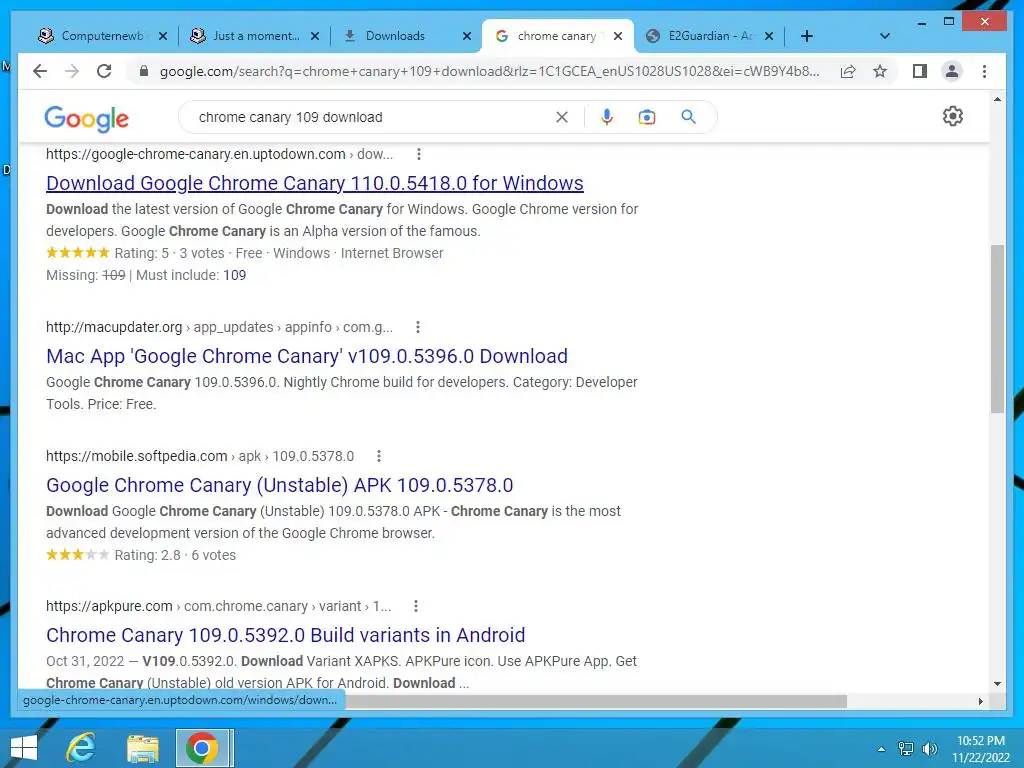Open Mac App Google Chrome Canary v109 link
The height and width of the screenshot is (768, 1024).
[x=307, y=357]
